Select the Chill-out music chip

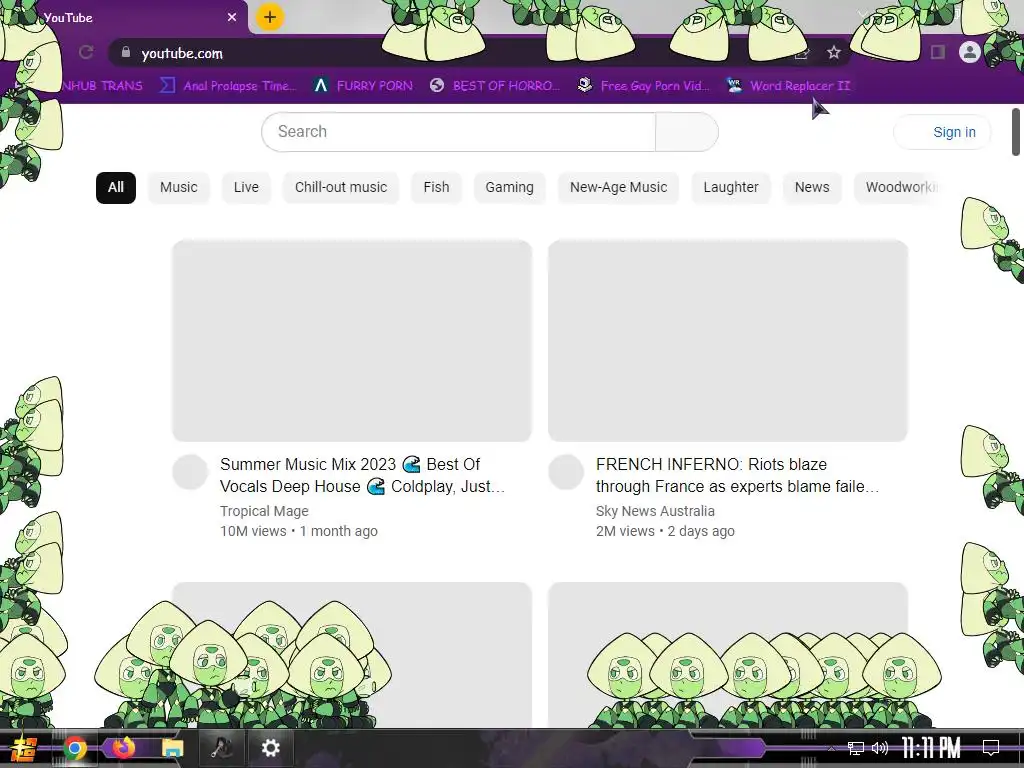pyautogui.click(x=341, y=187)
